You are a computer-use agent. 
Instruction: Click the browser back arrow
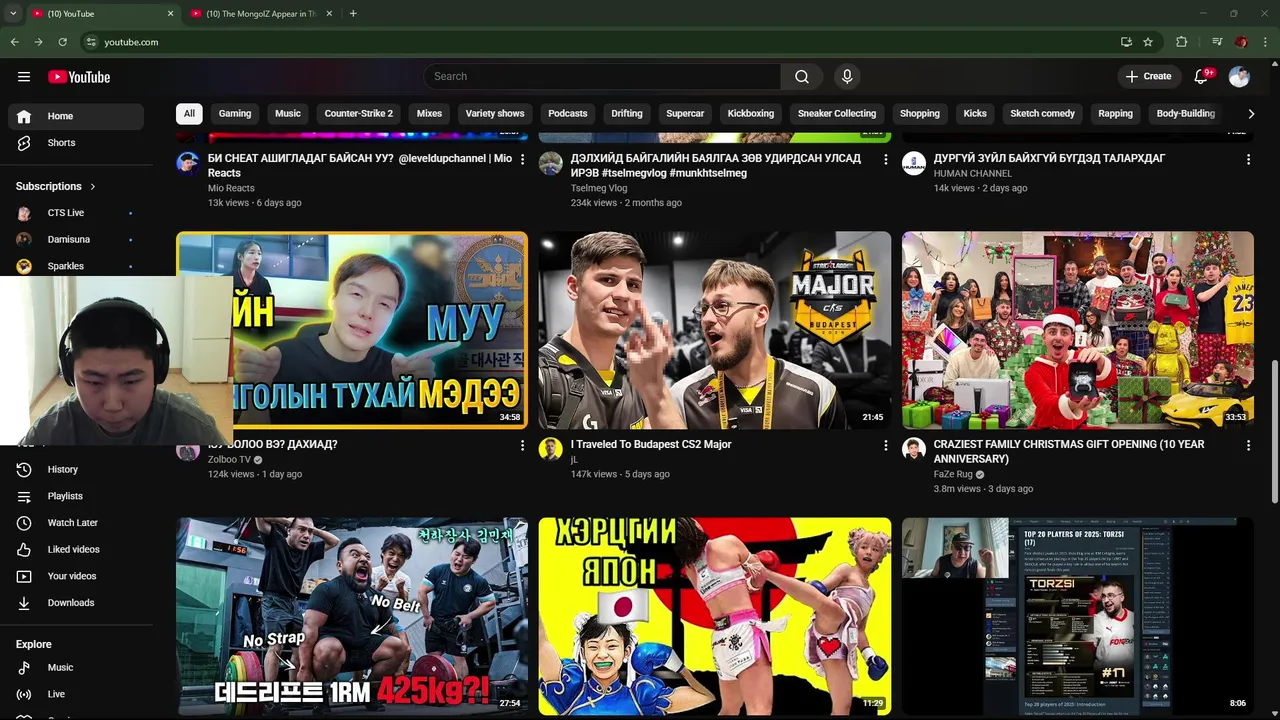pyautogui.click(x=14, y=42)
